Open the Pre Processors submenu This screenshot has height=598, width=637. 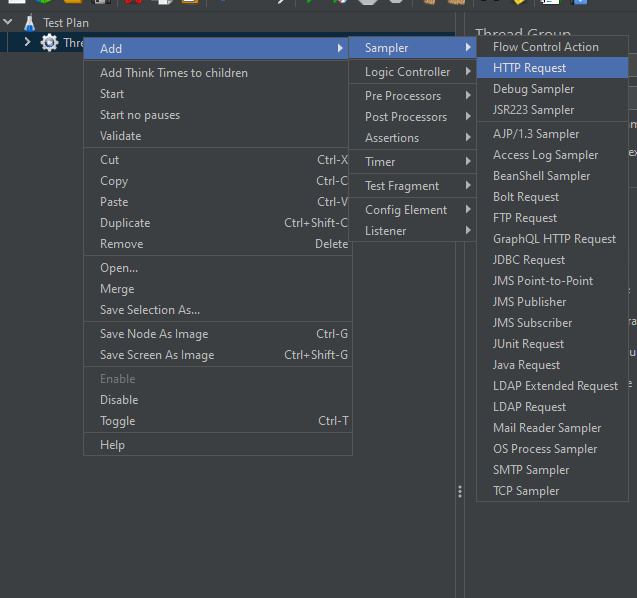click(x=412, y=96)
